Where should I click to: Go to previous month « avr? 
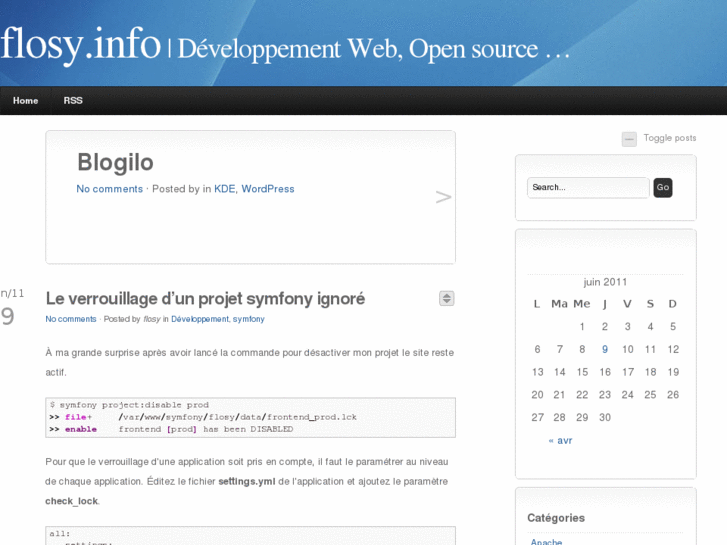(560, 440)
